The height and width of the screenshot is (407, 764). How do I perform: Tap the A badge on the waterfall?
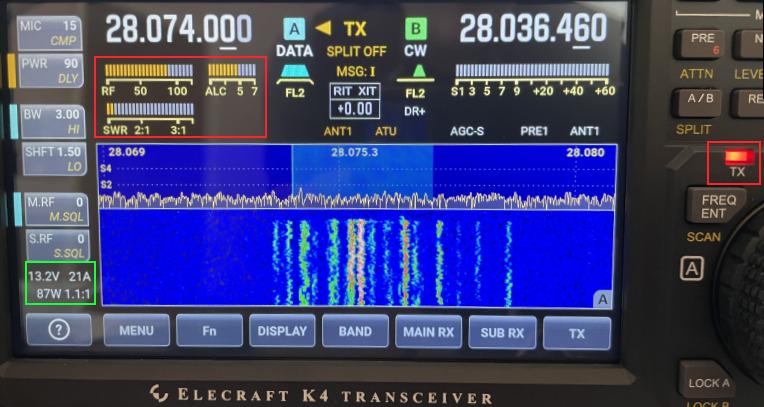[603, 298]
